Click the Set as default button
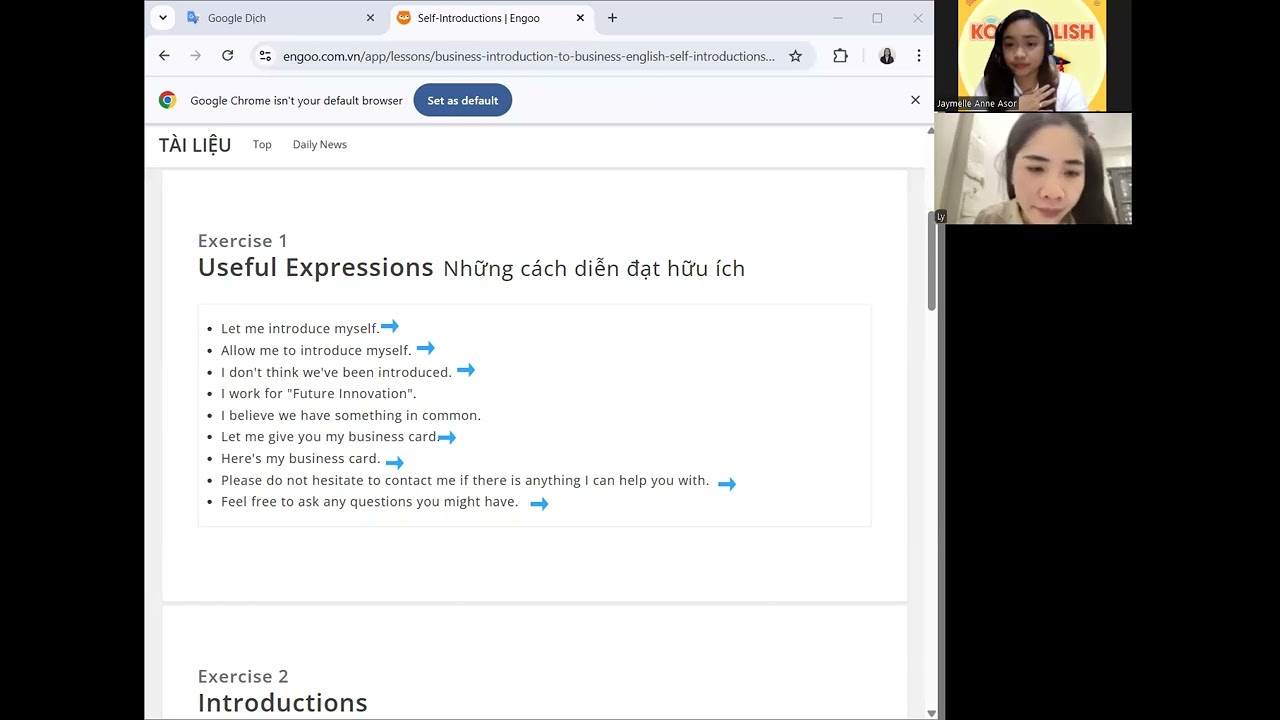 462,100
